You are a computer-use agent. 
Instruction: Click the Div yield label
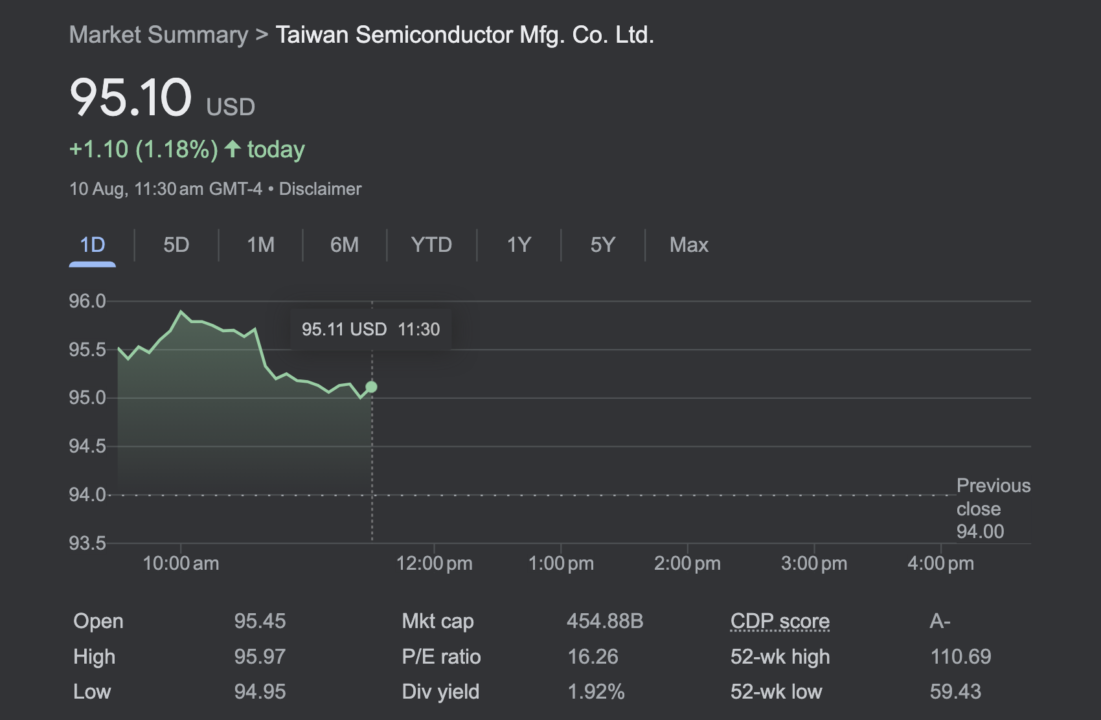(x=440, y=692)
